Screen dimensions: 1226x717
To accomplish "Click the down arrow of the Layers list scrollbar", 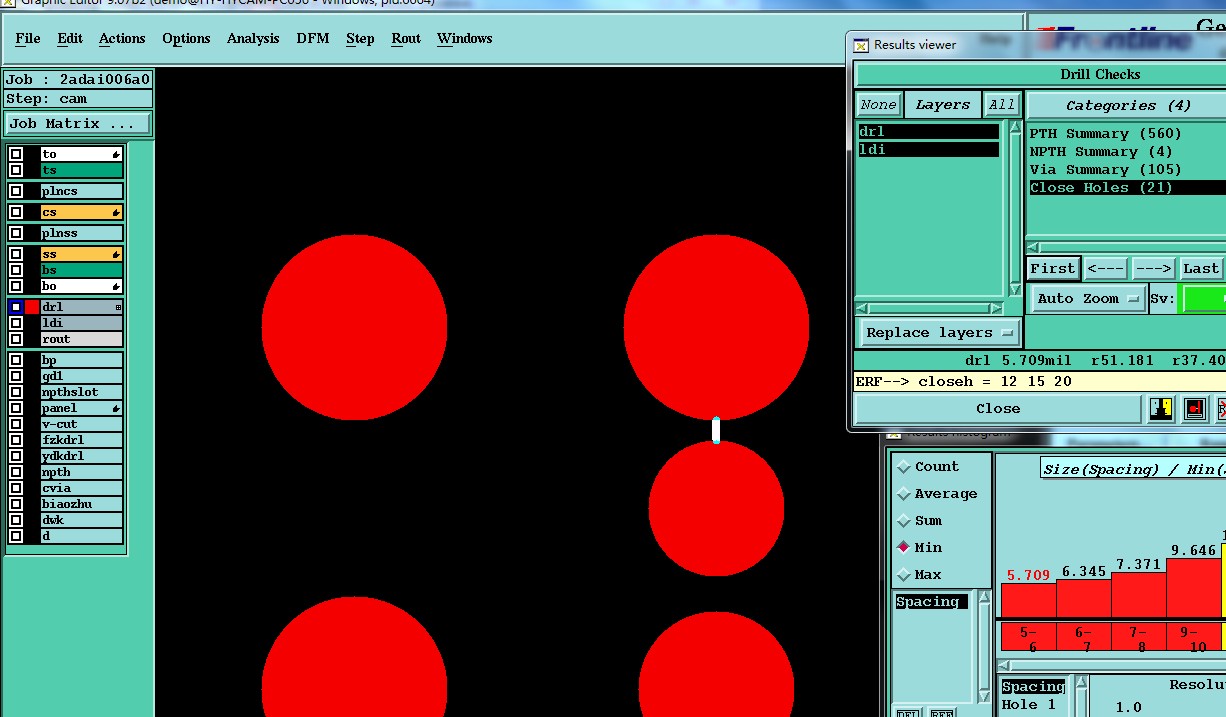I will click(x=1014, y=291).
